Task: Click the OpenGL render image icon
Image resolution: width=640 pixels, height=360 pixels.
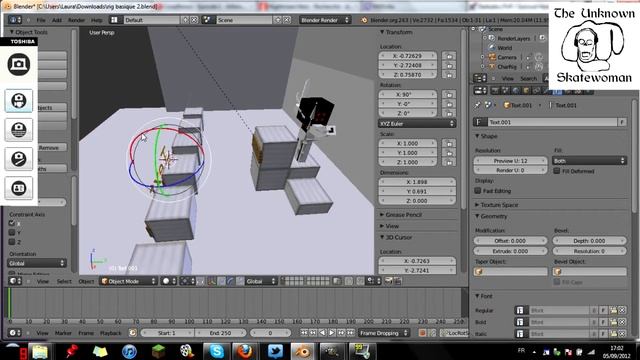Action: (x=389, y=281)
